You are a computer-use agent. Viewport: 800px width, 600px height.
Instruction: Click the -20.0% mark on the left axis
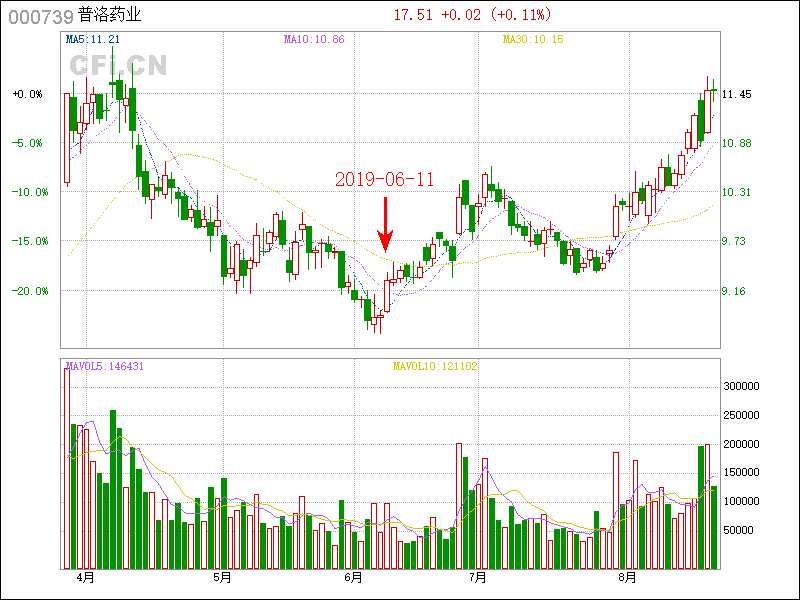pos(28,291)
